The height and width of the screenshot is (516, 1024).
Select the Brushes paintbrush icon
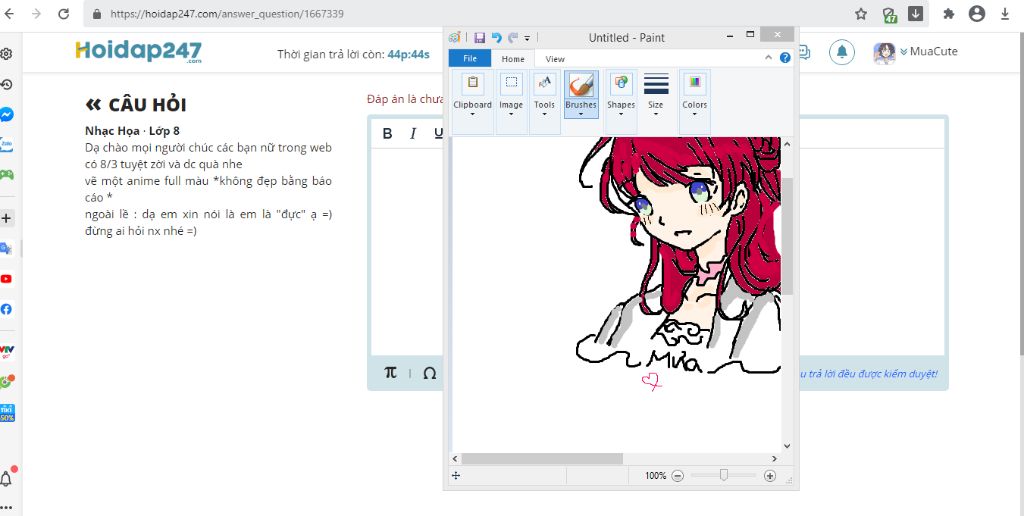click(581, 85)
